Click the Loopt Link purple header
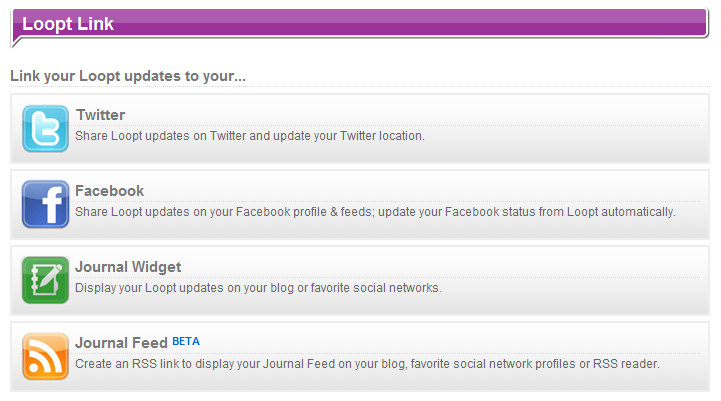721x401 pixels. click(x=360, y=23)
